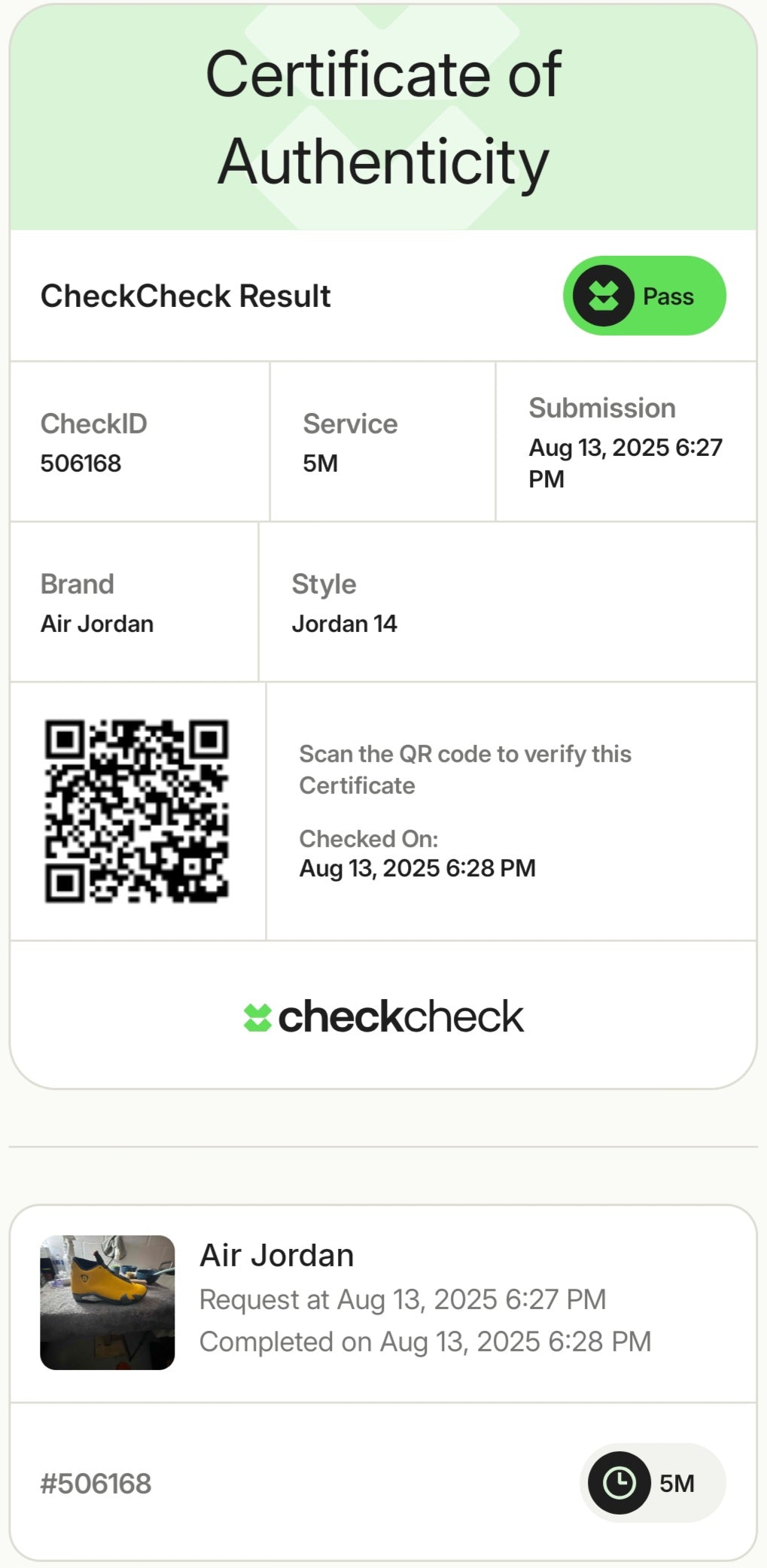Viewport: 767px width, 1568px height.
Task: Tap the green checkcheck logo mark at footer
Action: 257,1018
